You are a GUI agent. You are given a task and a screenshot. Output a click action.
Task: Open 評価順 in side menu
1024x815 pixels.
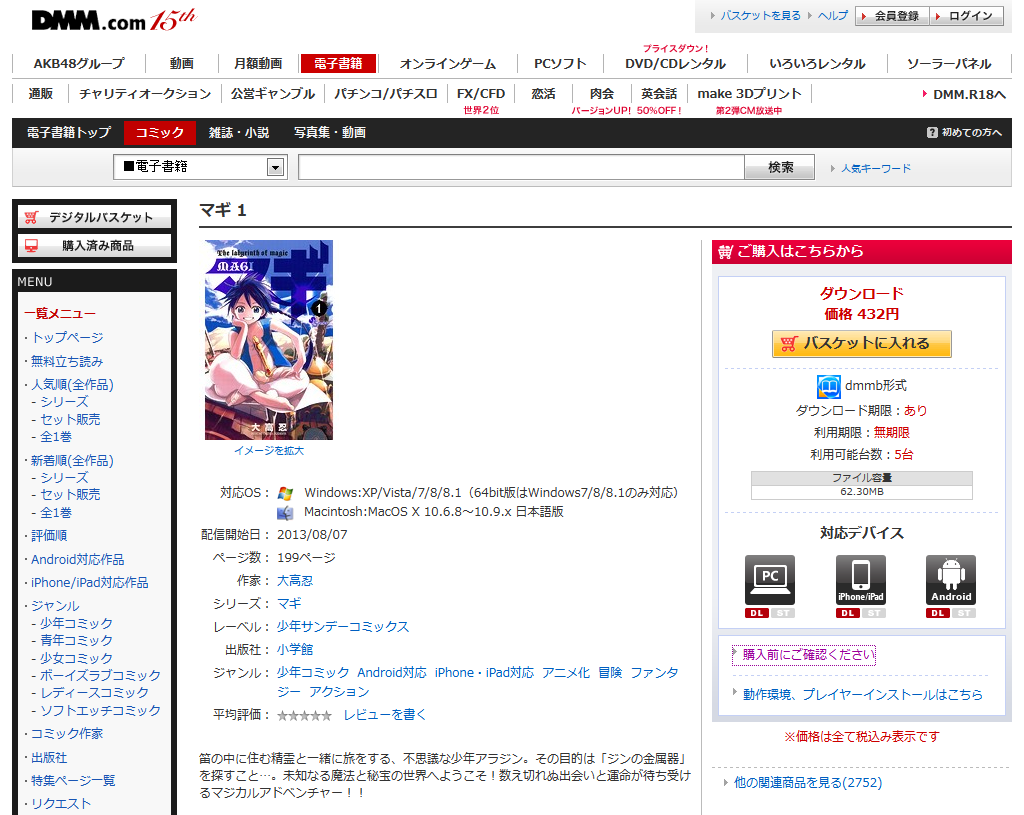49,535
